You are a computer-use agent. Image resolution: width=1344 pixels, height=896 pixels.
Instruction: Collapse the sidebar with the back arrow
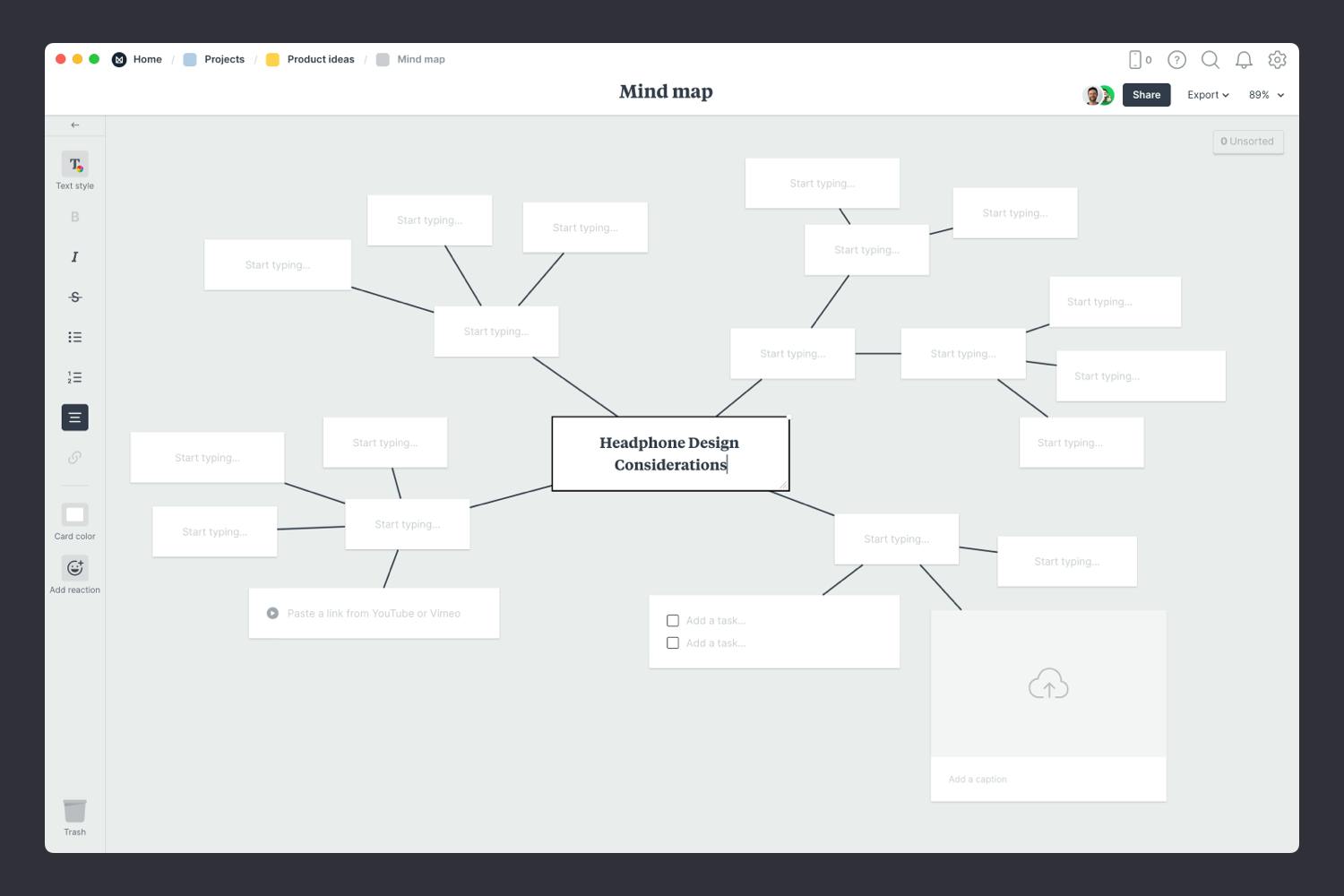[x=74, y=125]
